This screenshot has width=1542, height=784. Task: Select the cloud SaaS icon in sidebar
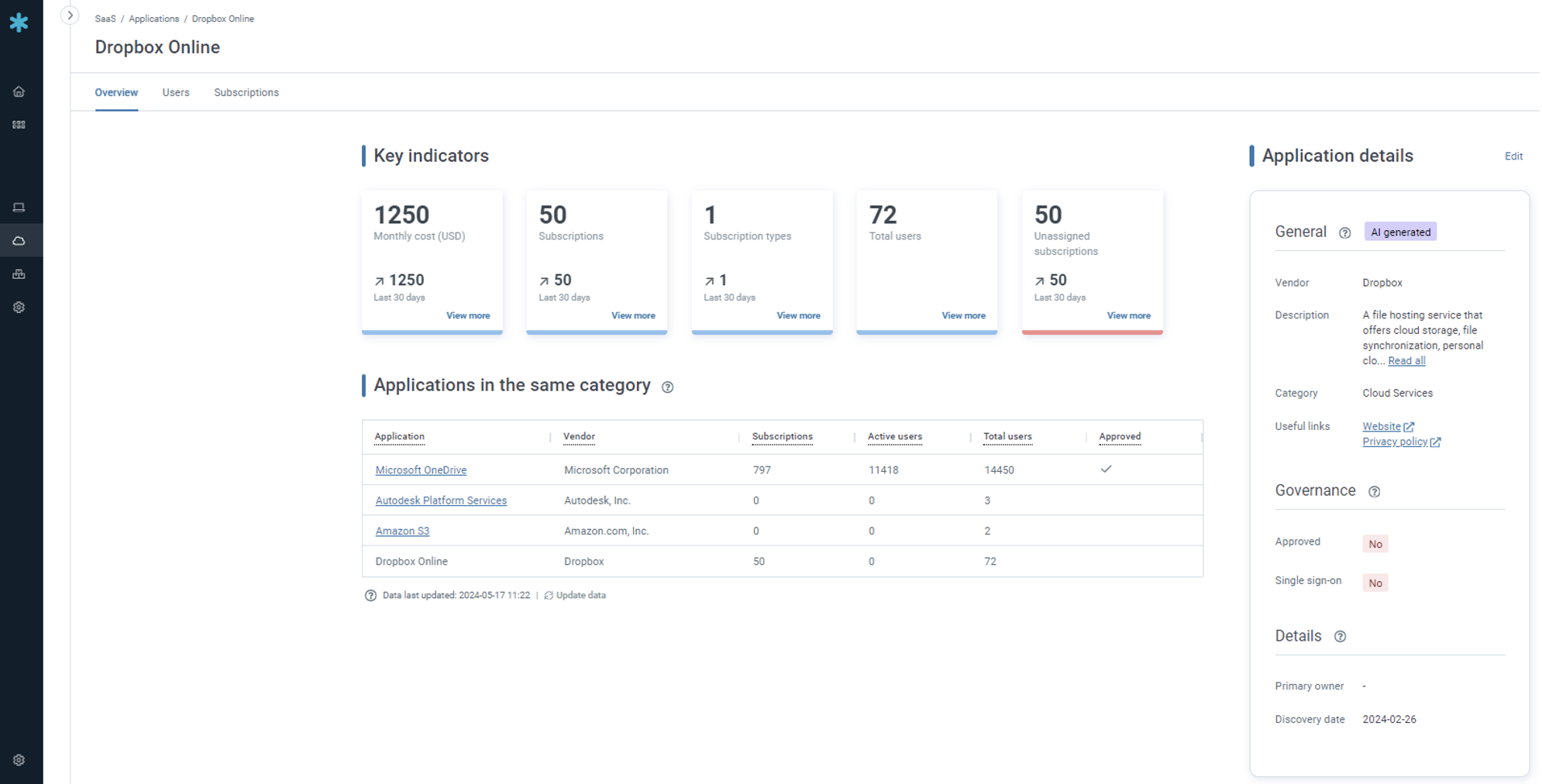(19, 241)
